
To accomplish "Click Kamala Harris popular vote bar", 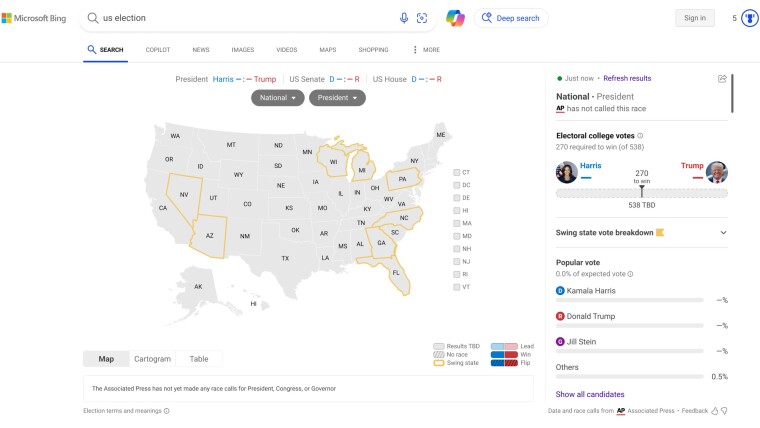I will coord(630,301).
